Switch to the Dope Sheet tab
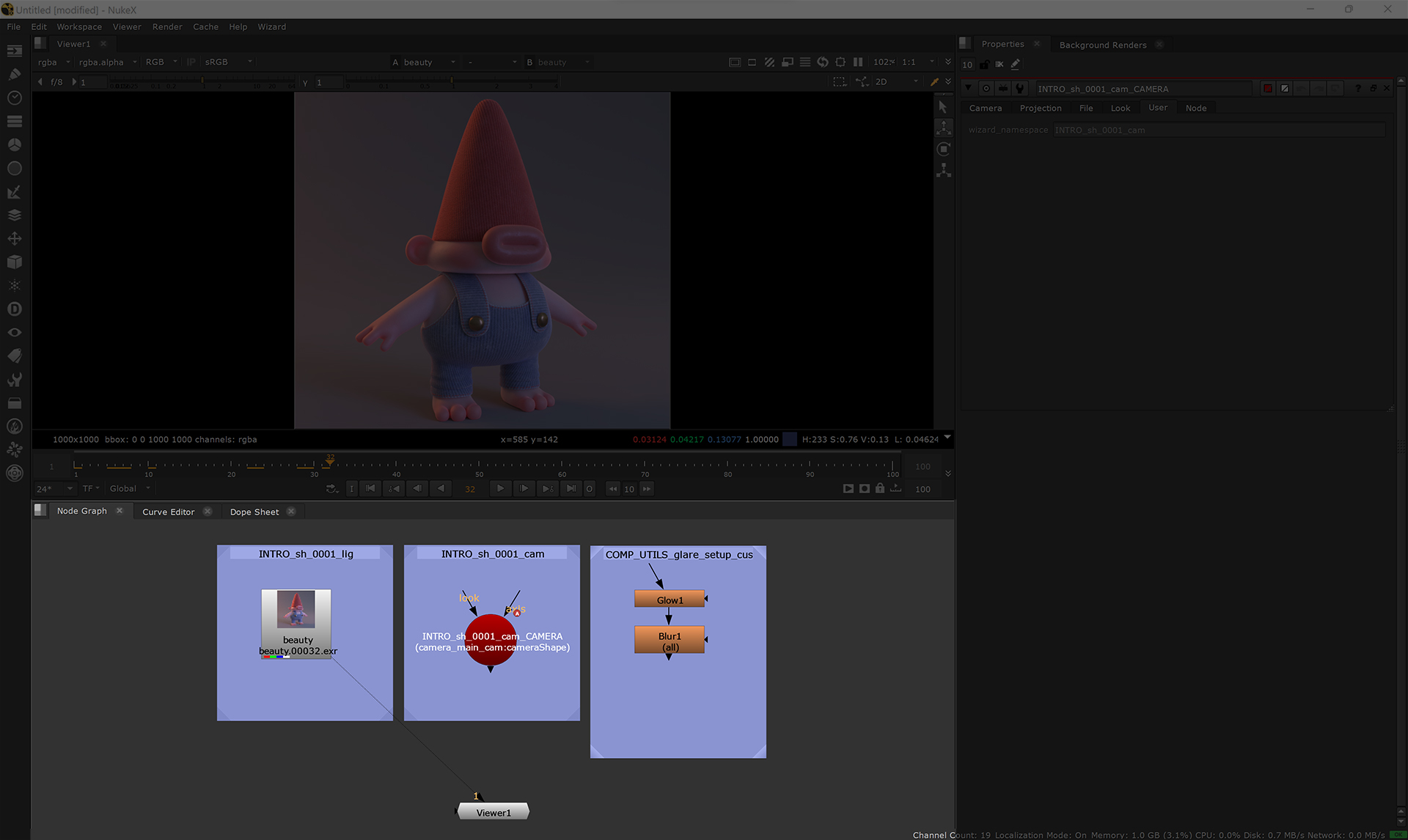1408x840 pixels. [254, 512]
